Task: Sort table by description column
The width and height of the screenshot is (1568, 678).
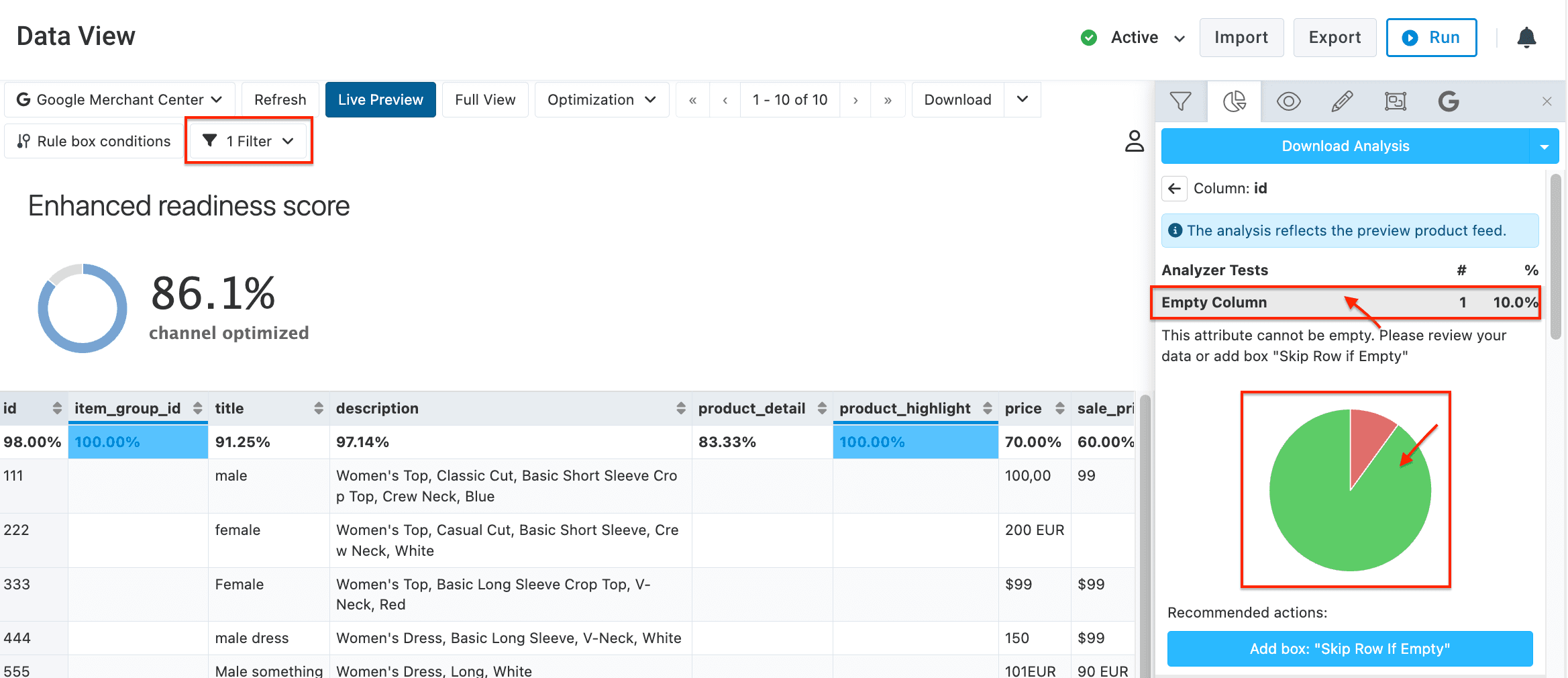Action: coord(680,408)
